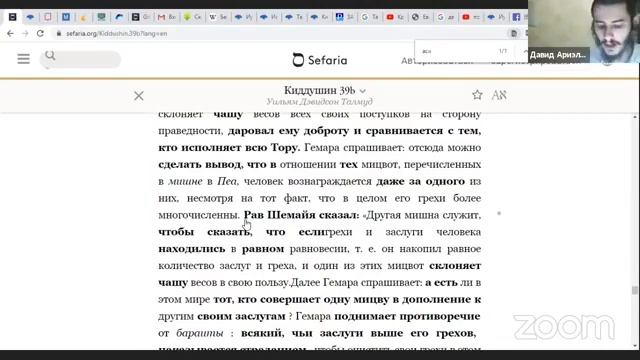Image resolution: width=640 pixels, height=360 pixels.
Task: Click the bold phrase 'даровал ему доброту'
Action: [288, 131]
